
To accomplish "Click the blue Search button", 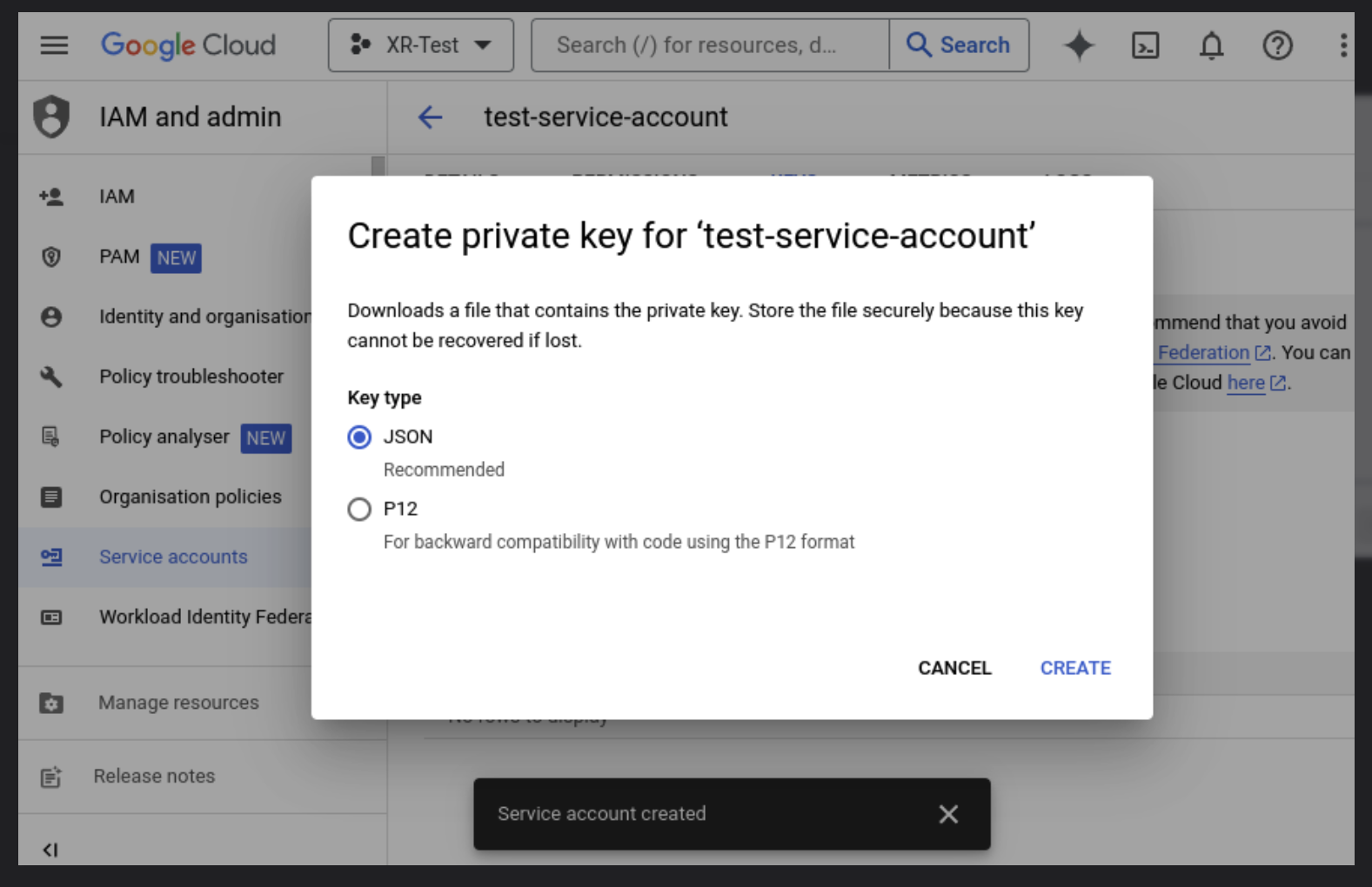I will 959,45.
